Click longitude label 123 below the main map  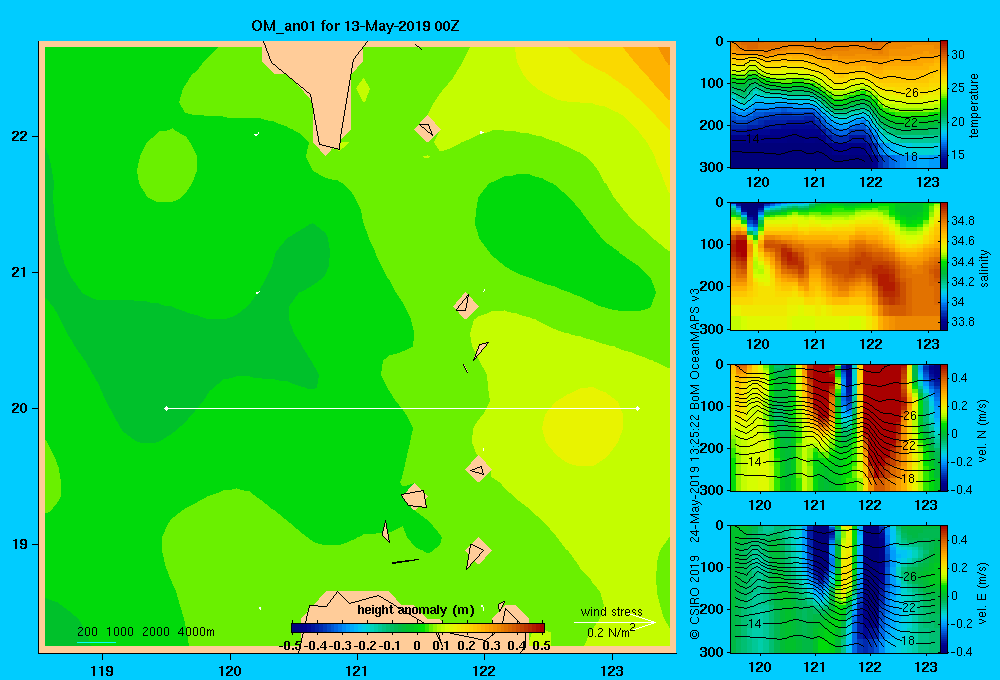tap(612, 670)
